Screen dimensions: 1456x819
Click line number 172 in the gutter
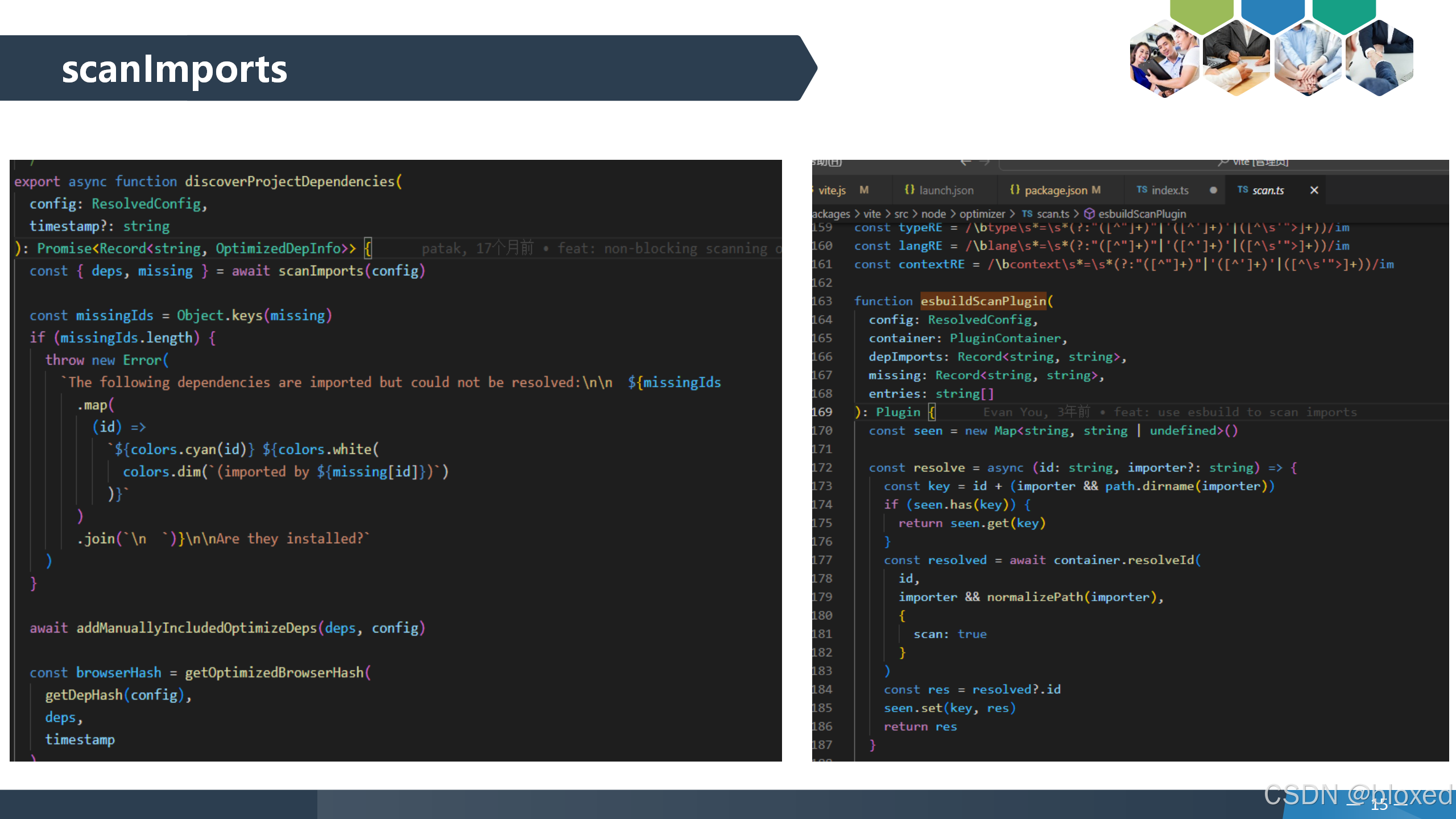point(822,468)
